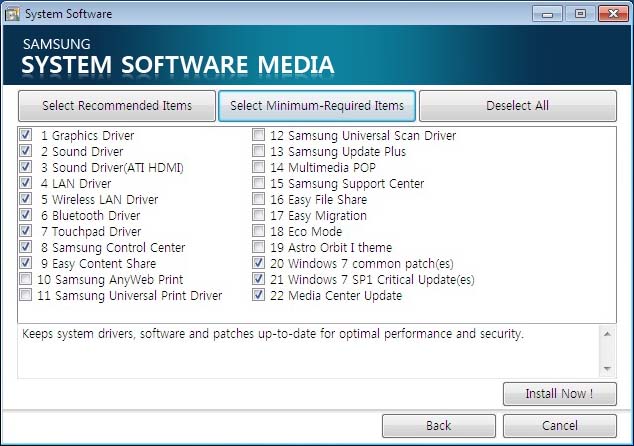Toggle 3 Sound Driver(ATI HDMI) checkbox
Viewport: 634px width, 446px height.
[x=25, y=167]
